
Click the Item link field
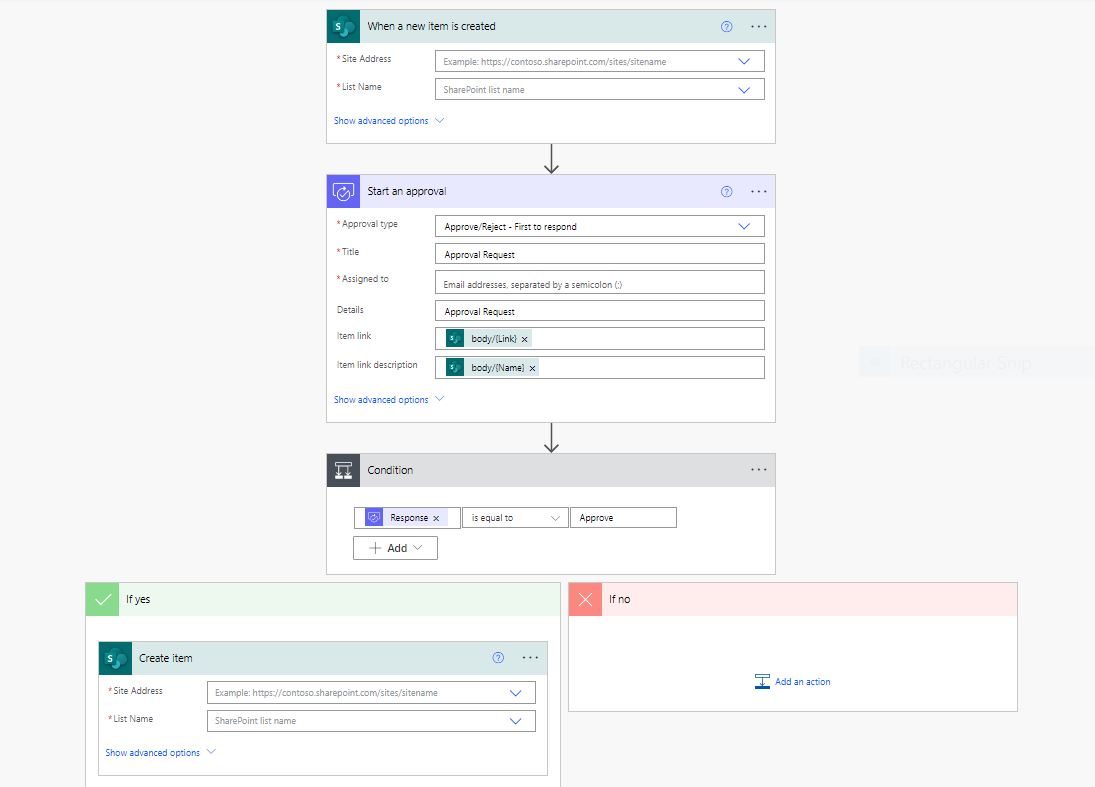pyautogui.click(x=599, y=339)
